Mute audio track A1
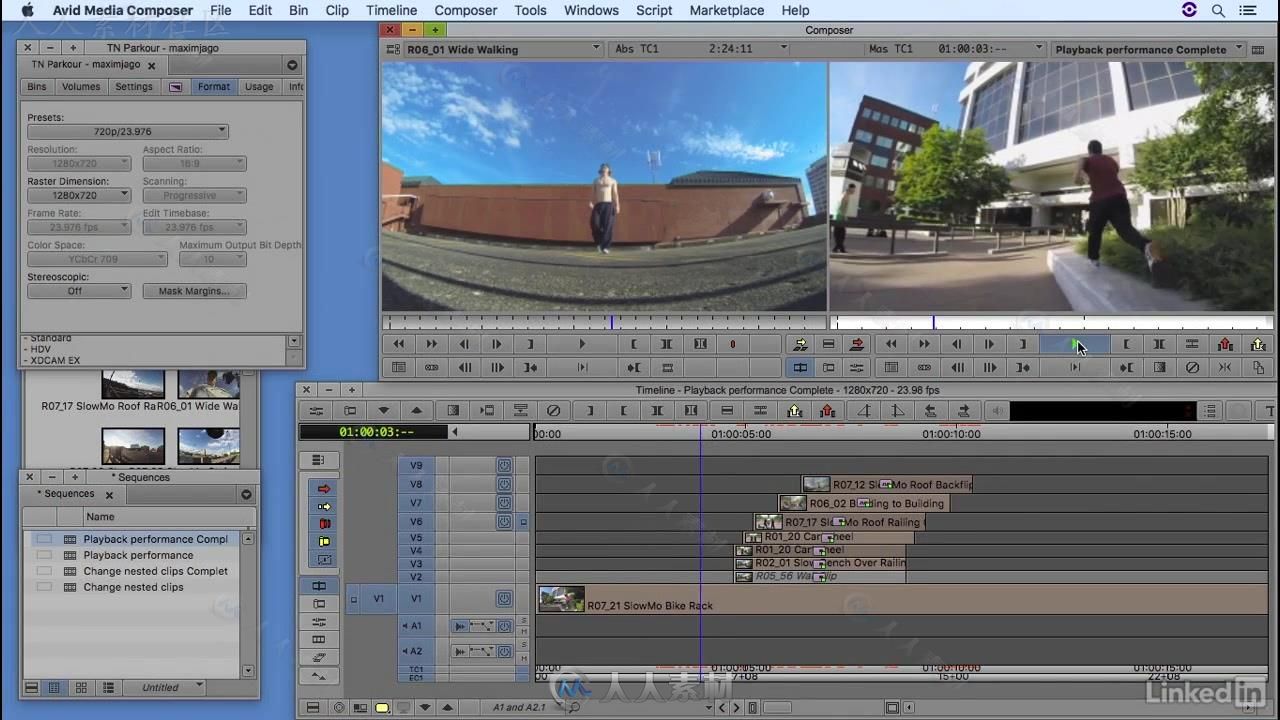The image size is (1280, 720). coord(523,631)
